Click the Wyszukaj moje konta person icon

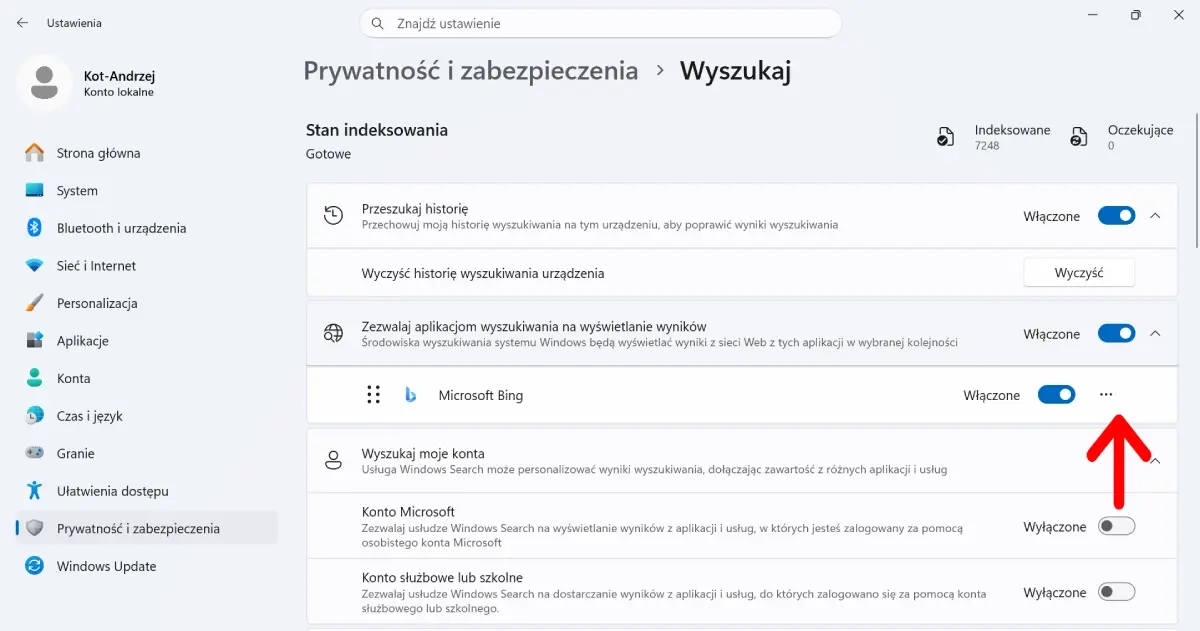pos(333,461)
